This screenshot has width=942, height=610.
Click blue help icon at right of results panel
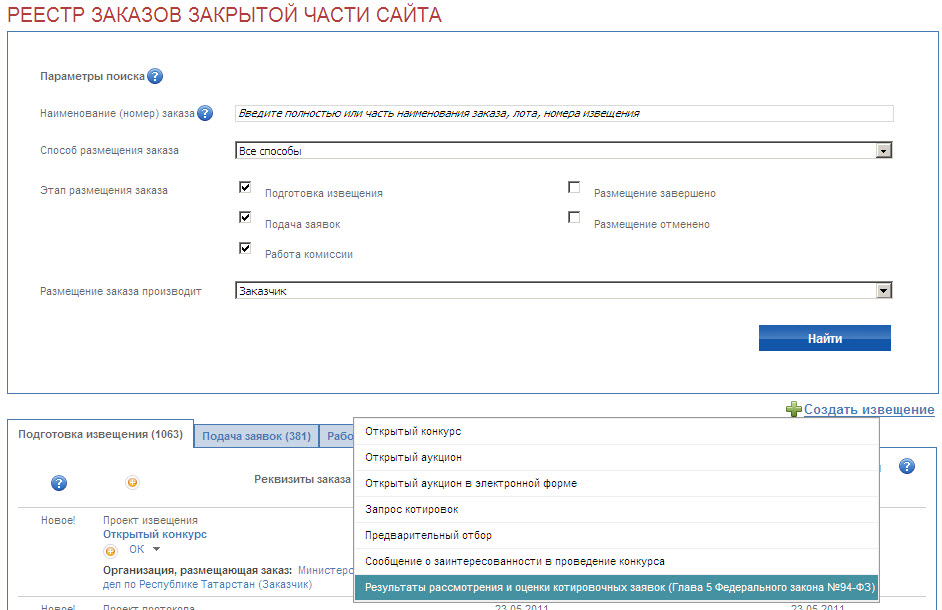(907, 466)
